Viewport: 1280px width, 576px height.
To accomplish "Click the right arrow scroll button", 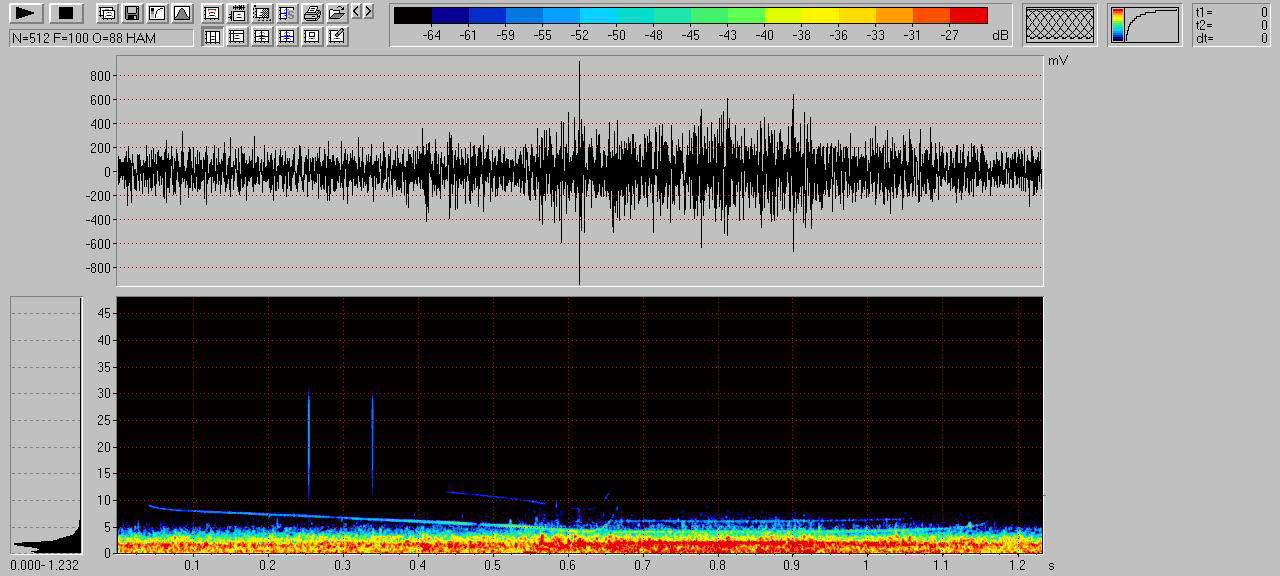I will point(369,12).
